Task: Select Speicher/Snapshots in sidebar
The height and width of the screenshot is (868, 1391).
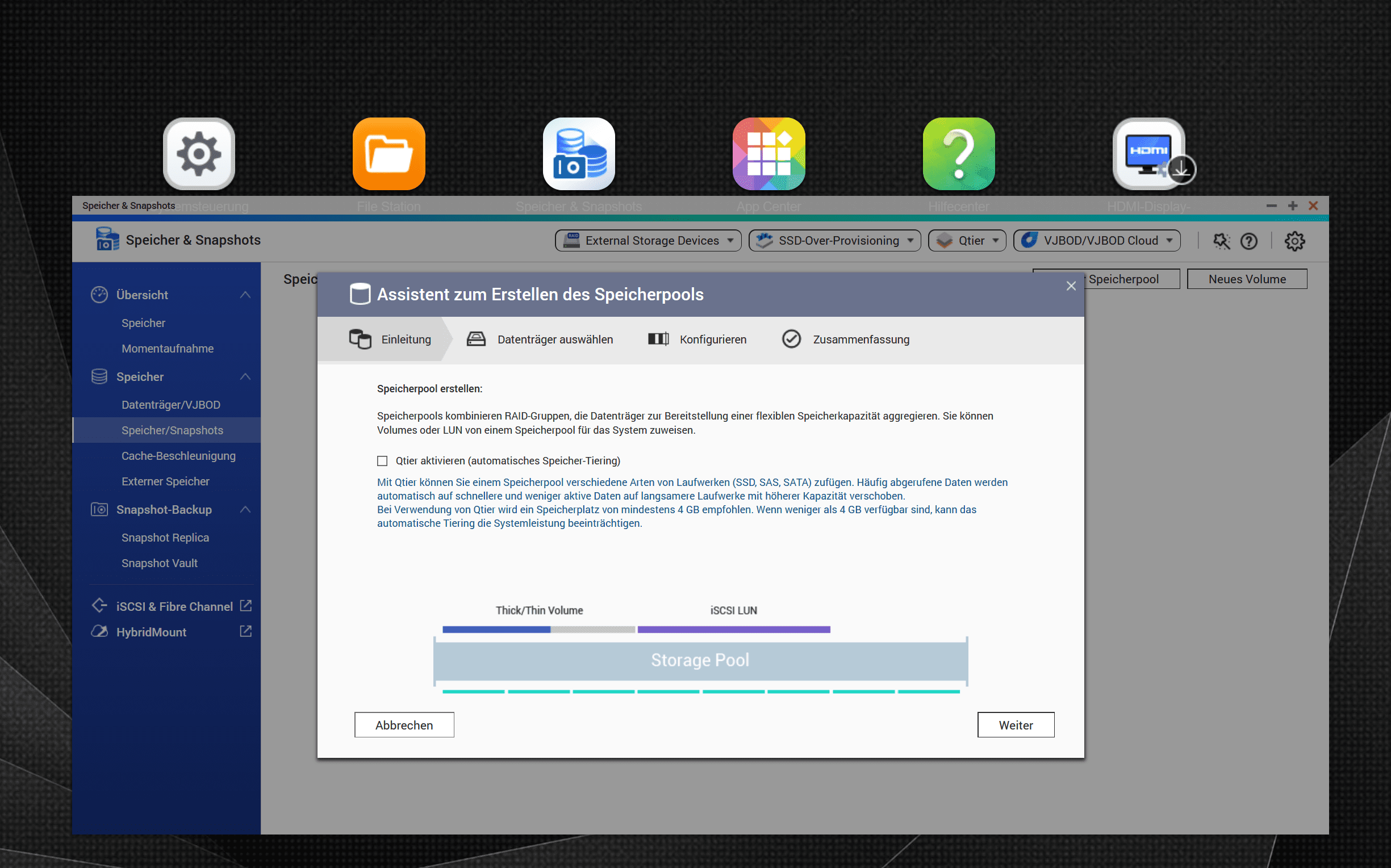Action: point(166,430)
